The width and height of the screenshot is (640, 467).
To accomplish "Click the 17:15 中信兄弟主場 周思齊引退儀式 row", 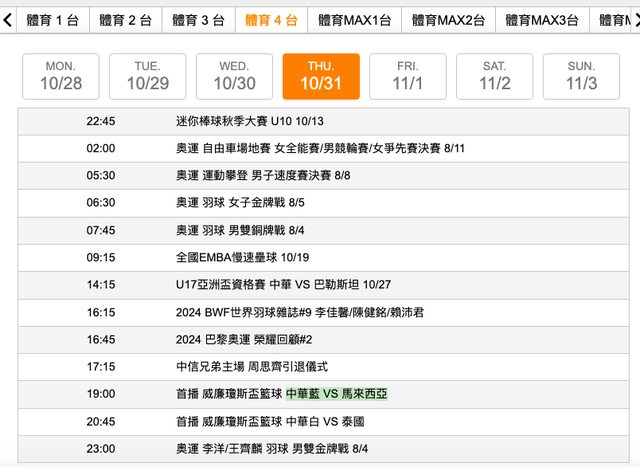I will pos(252,367).
